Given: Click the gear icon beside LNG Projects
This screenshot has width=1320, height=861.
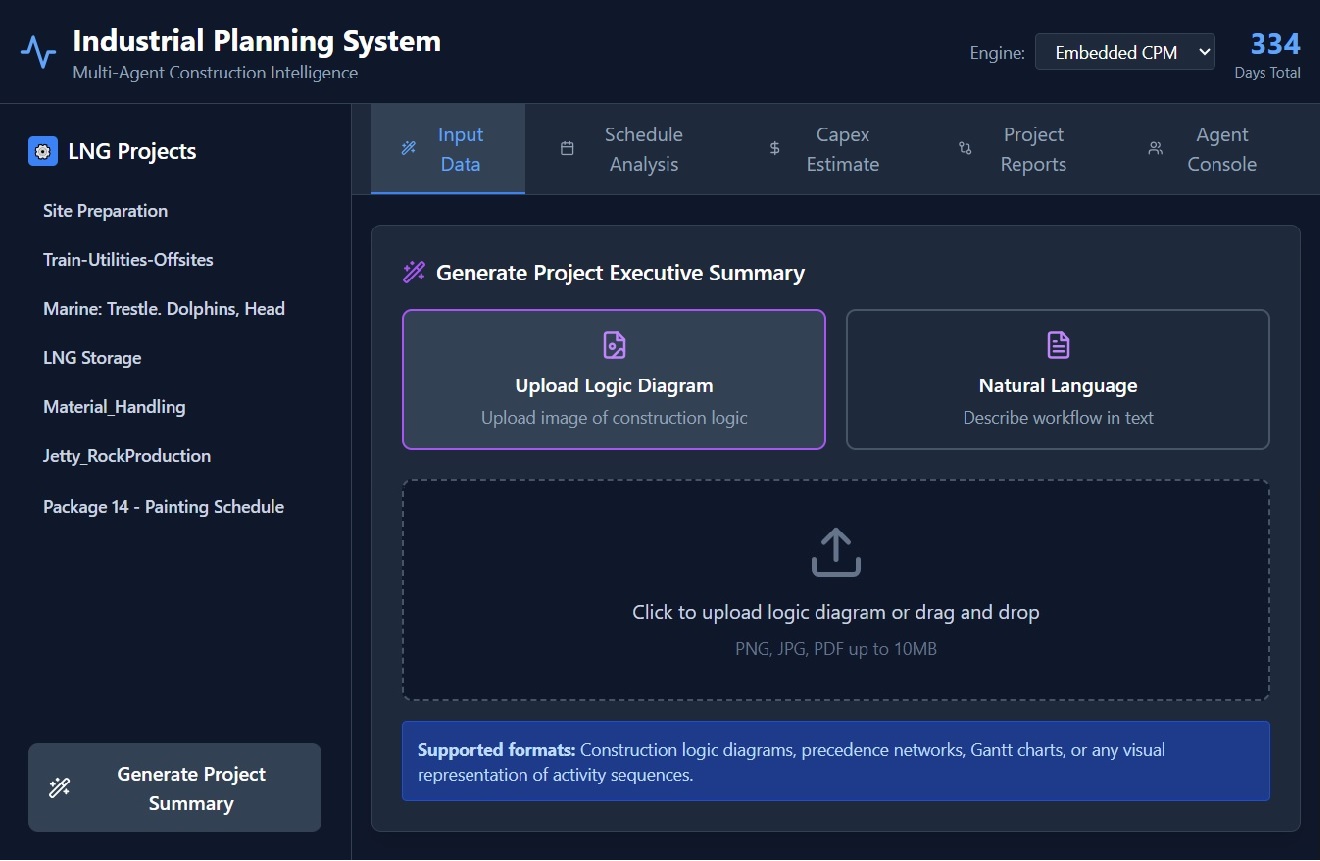Looking at the screenshot, I should pyautogui.click(x=43, y=152).
